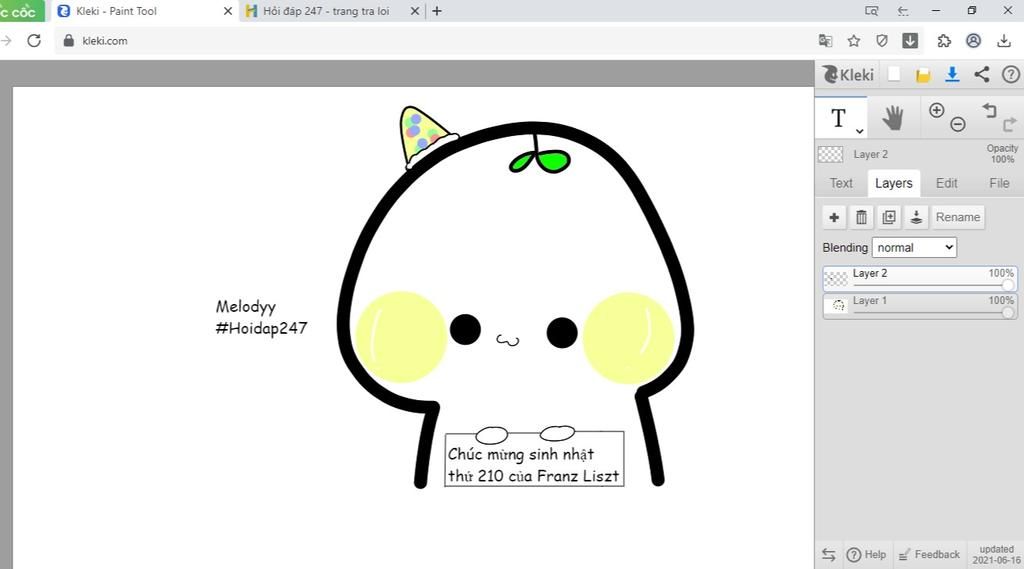Screen dimensions: 1024x569
Task: Switch to the Edit tab
Action: point(946,184)
